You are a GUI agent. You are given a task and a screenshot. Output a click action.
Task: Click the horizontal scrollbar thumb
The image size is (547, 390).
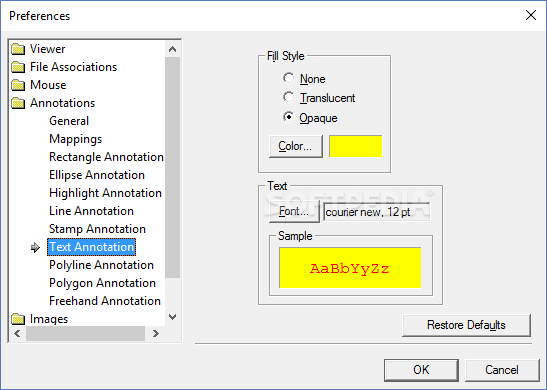pos(85,333)
